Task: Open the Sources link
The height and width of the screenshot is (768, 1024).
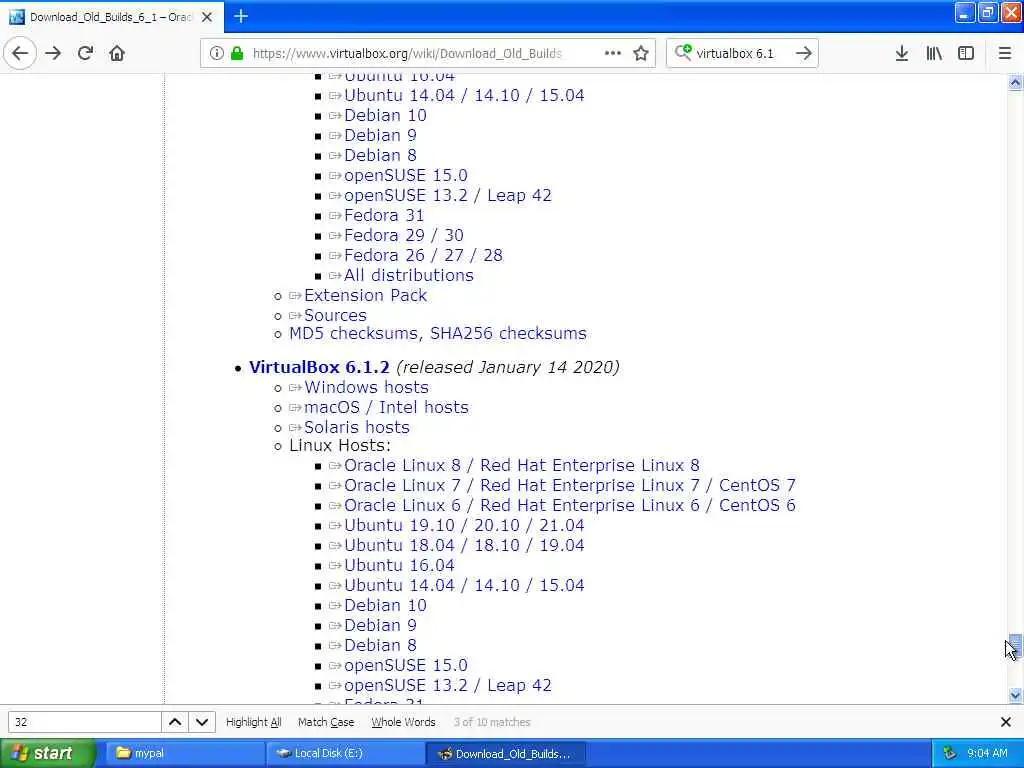Action: tap(335, 315)
